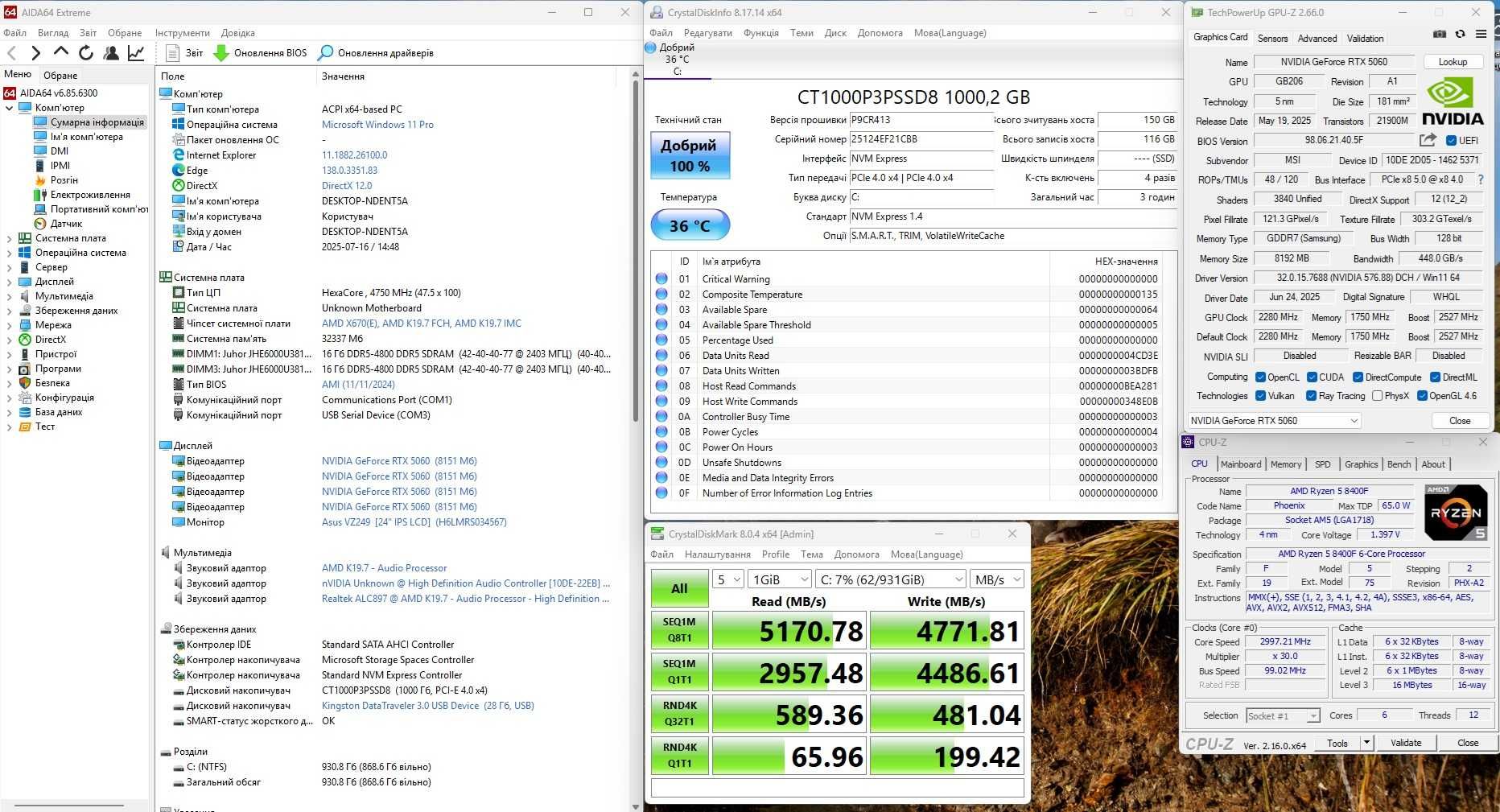Click the Bus Interface question mark in GPU-Z
The height and width of the screenshot is (812, 1500).
point(1481,179)
